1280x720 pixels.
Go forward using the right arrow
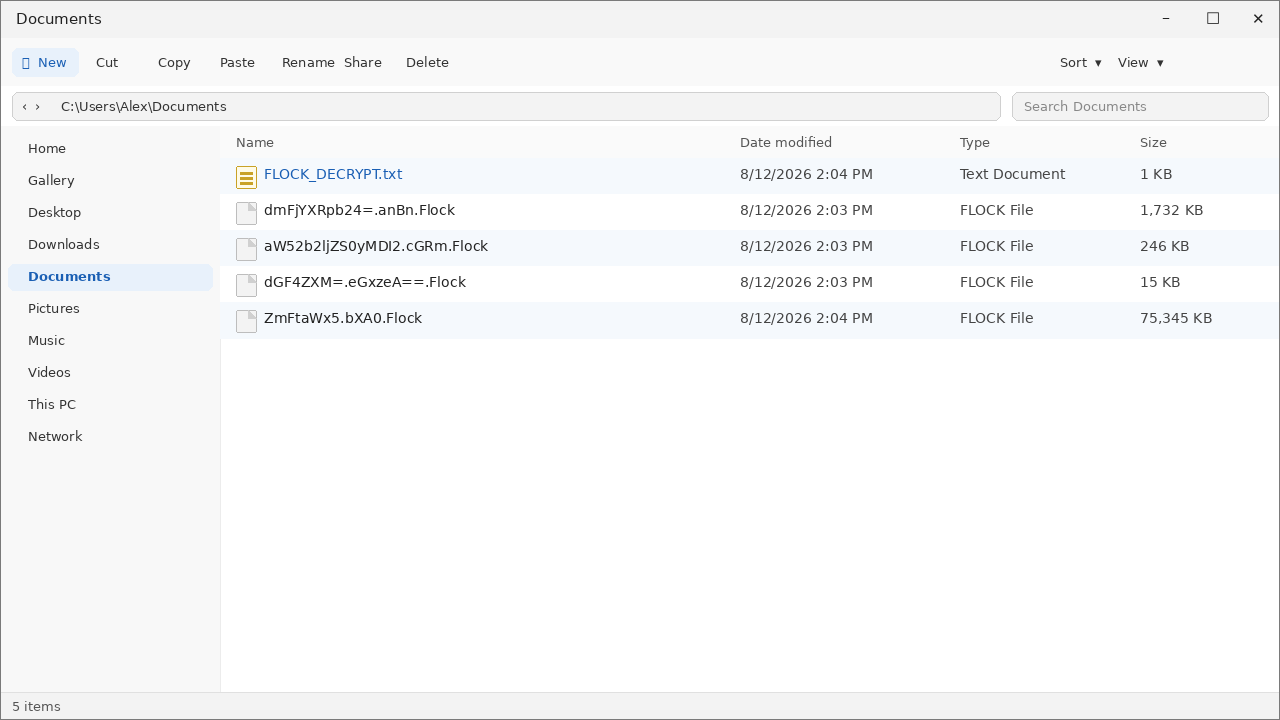click(38, 107)
